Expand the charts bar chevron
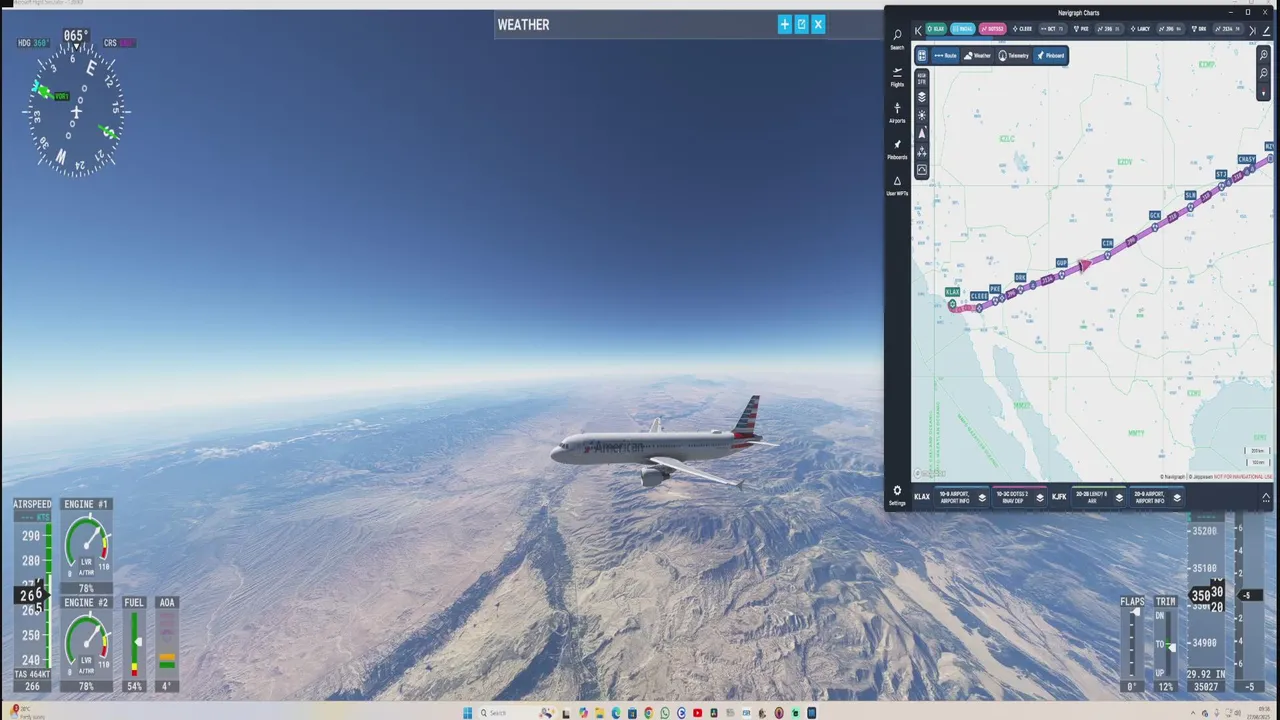The width and height of the screenshot is (1280, 720). coord(1266,498)
